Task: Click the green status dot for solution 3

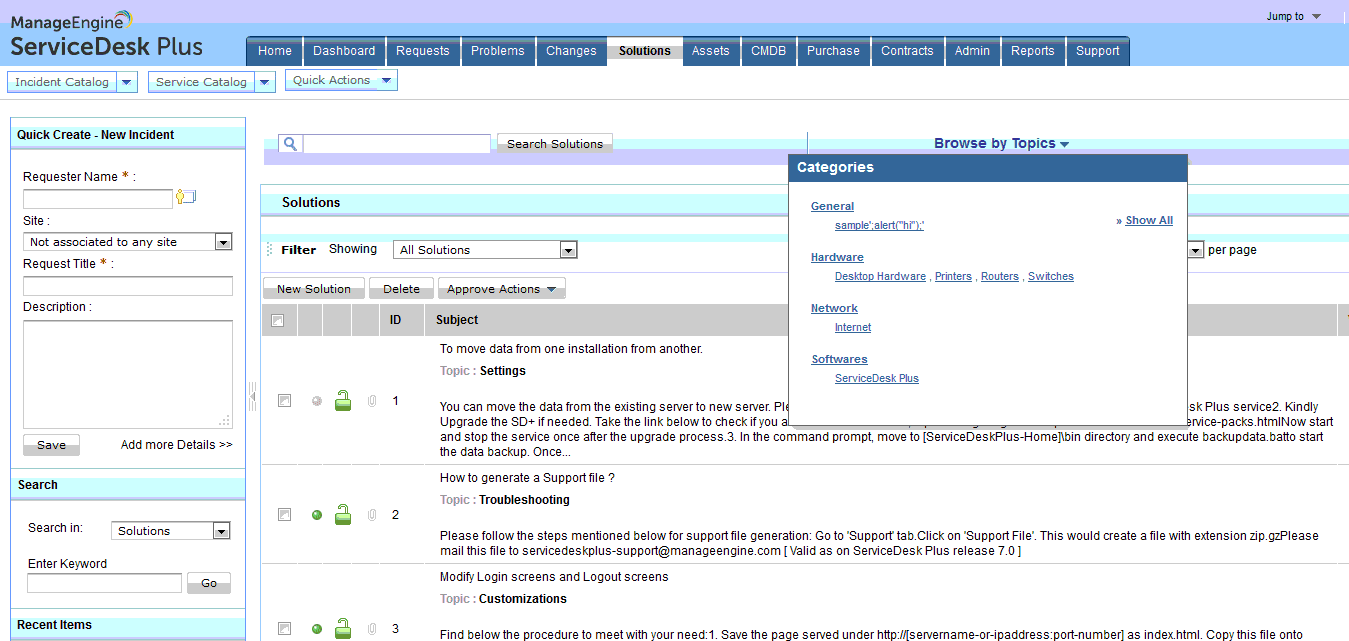Action: 317,629
